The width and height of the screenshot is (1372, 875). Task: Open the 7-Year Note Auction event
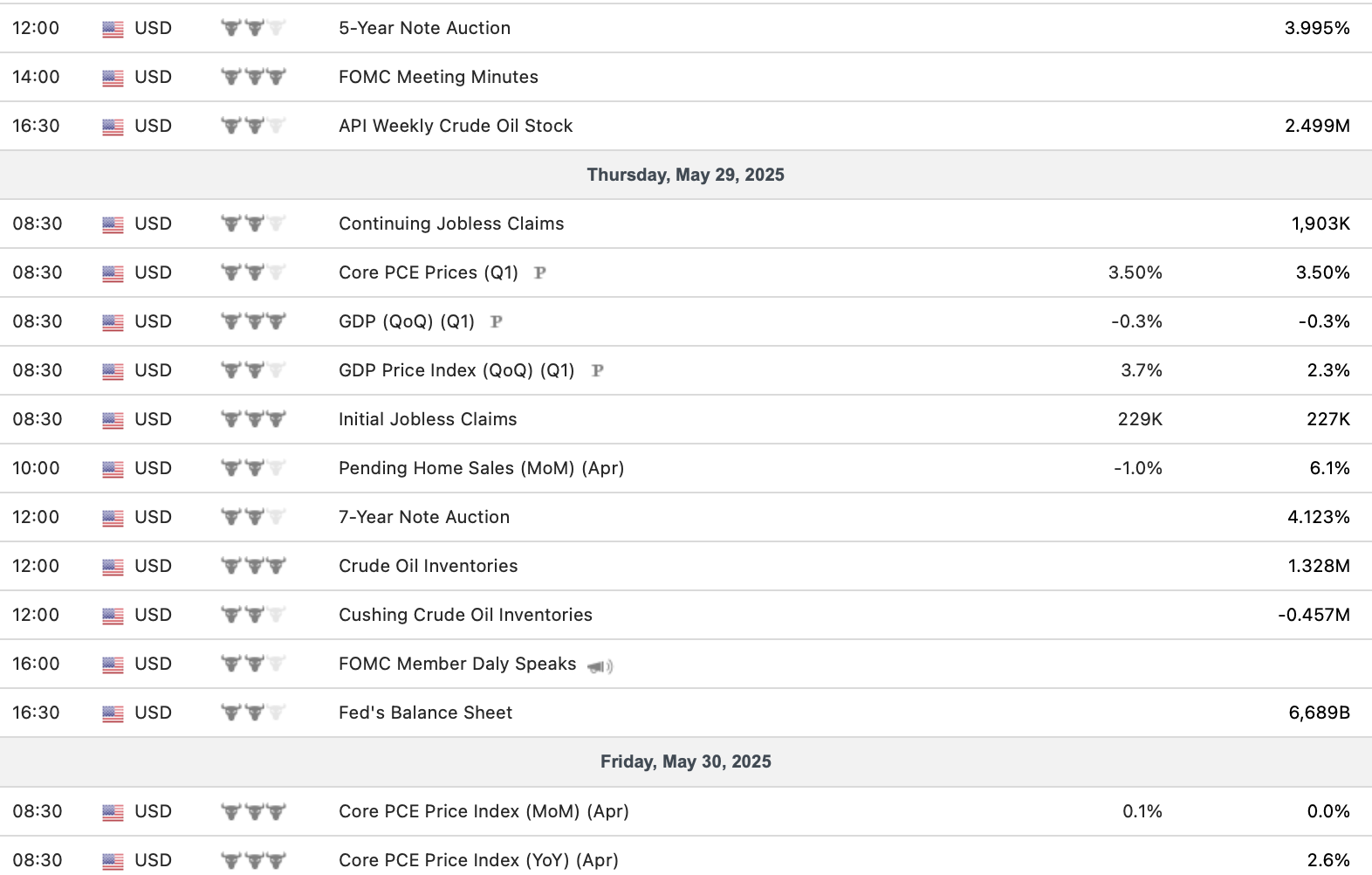424,517
